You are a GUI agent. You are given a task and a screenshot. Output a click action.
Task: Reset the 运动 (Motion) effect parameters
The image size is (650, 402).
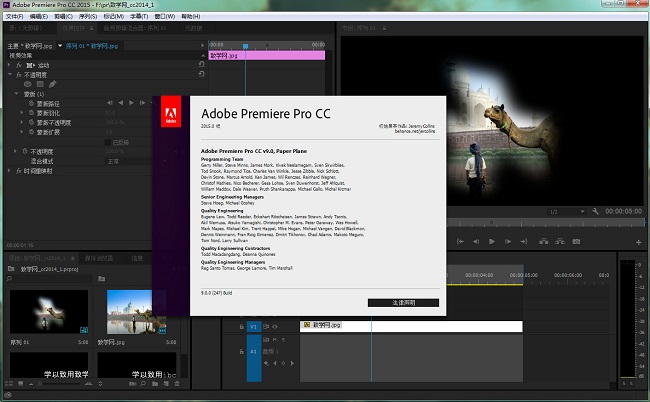(x=199, y=65)
